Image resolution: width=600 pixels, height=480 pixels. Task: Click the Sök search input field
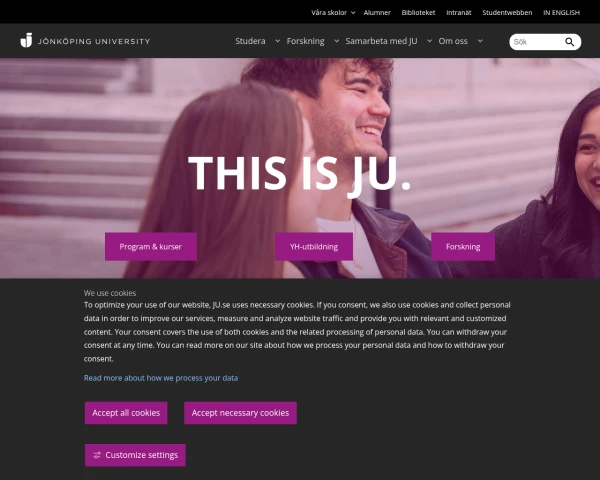[x=537, y=42]
